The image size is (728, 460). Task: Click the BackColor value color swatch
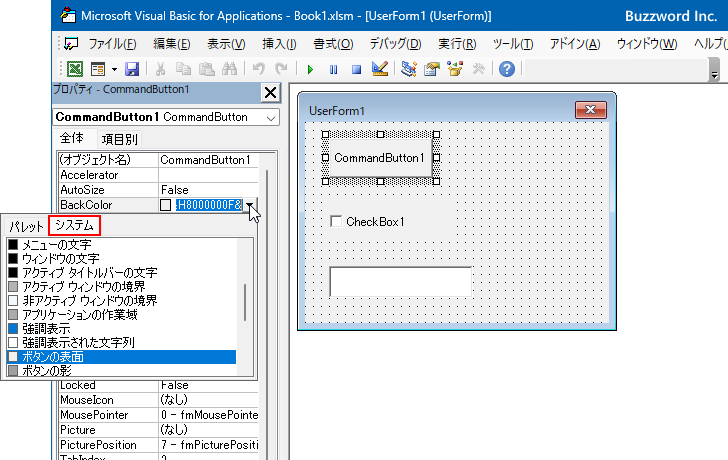pyautogui.click(x=165, y=205)
